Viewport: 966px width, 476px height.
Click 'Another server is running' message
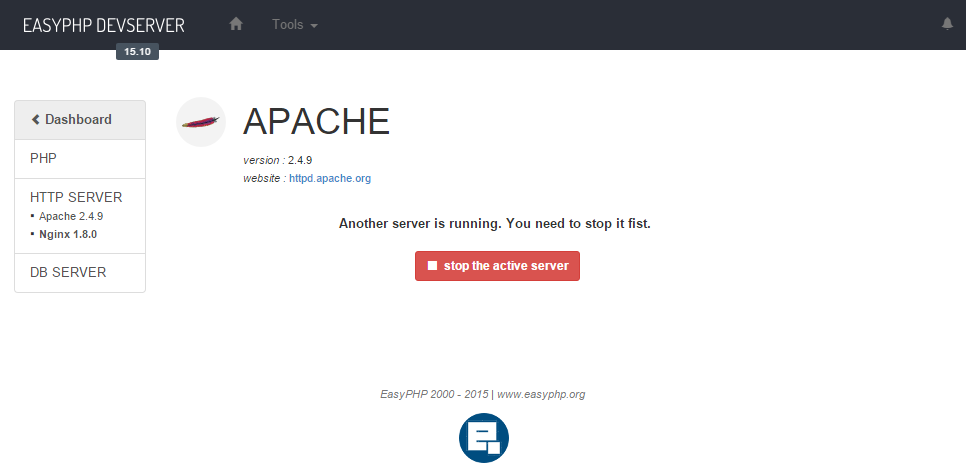click(x=495, y=224)
